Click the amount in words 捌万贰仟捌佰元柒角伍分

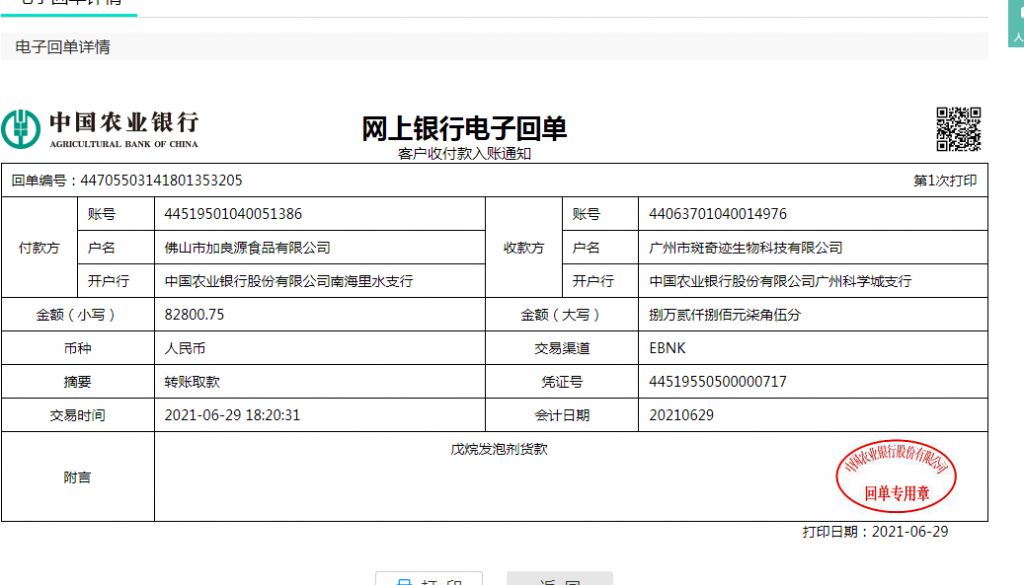pos(724,315)
